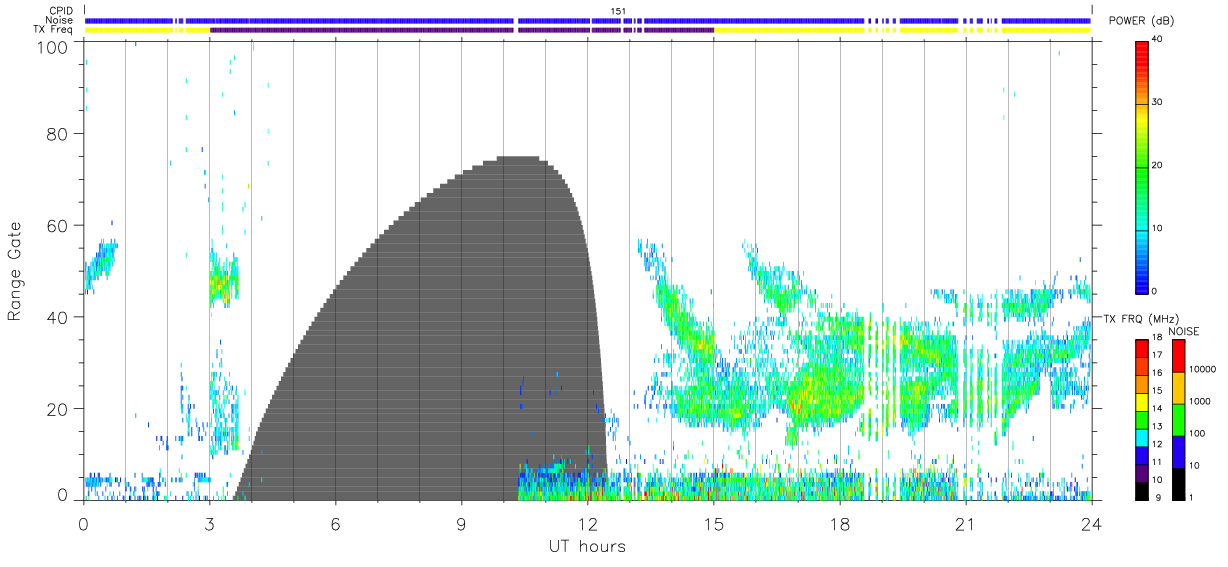This screenshot has height=567, width=1228.
Task: Click the 13 tick in TX FRQ legend
Action: click(x=1156, y=427)
